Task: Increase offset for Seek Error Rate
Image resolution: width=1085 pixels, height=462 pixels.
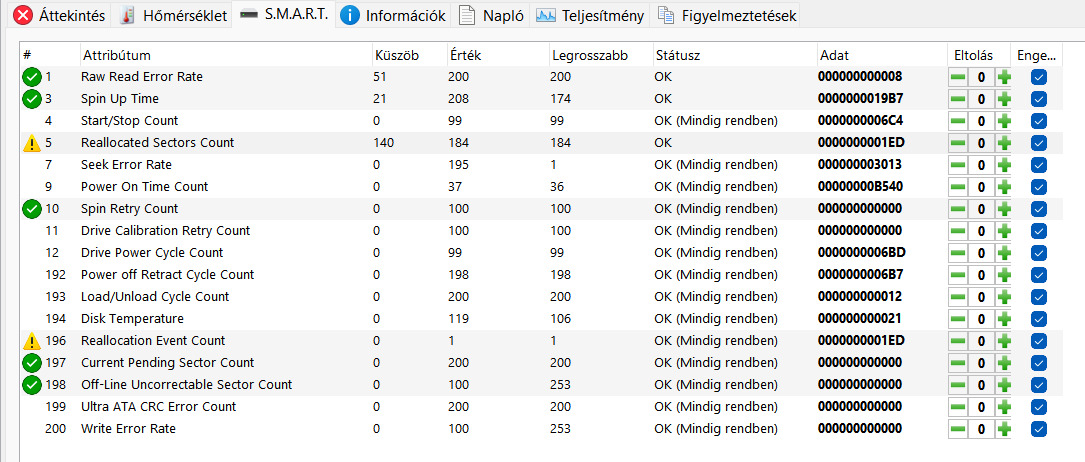Action: pos(1004,165)
